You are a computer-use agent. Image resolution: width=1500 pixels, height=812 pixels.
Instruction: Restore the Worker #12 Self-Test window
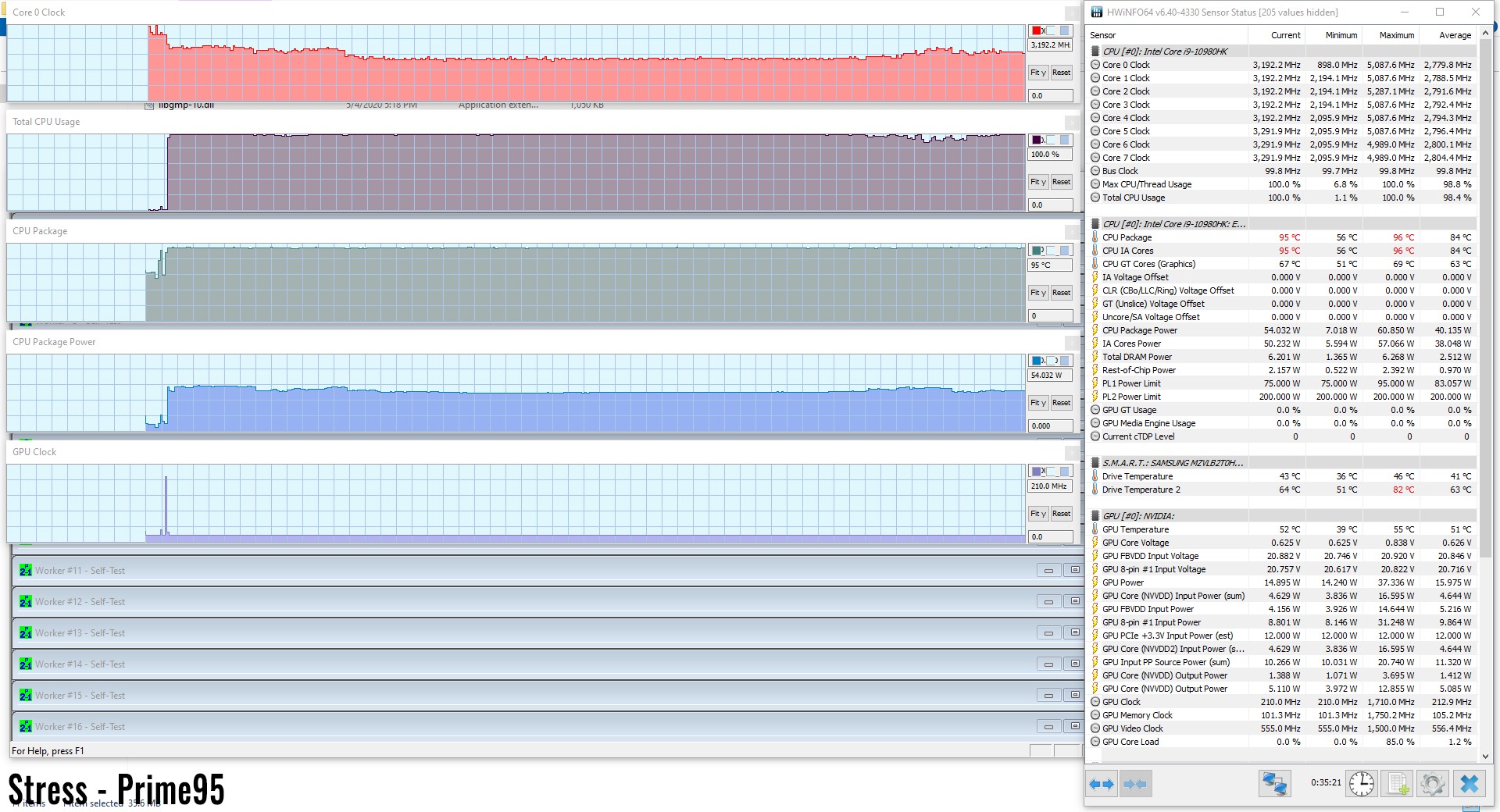point(1075,602)
